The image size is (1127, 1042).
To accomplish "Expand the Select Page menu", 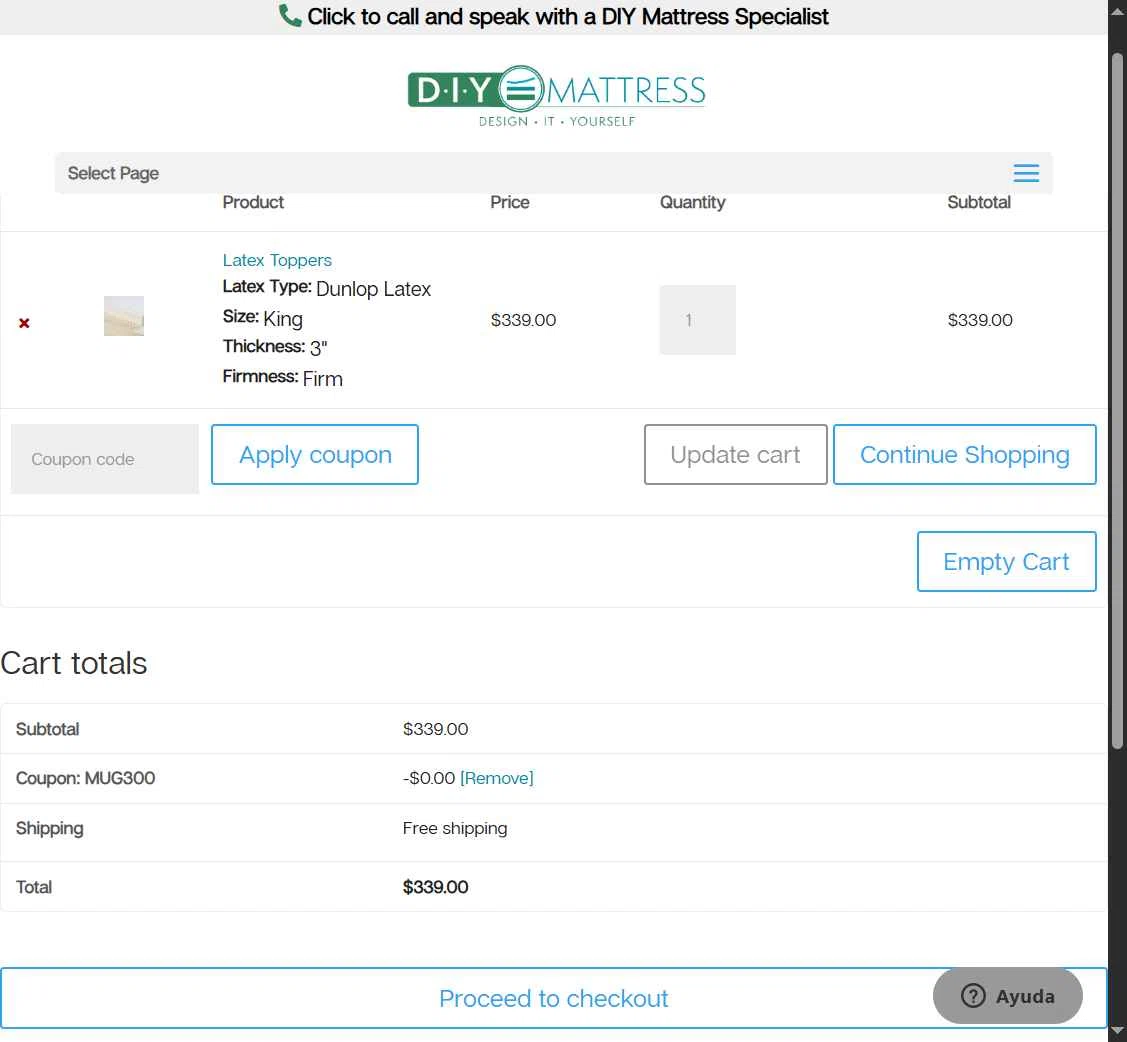I will click(553, 173).
